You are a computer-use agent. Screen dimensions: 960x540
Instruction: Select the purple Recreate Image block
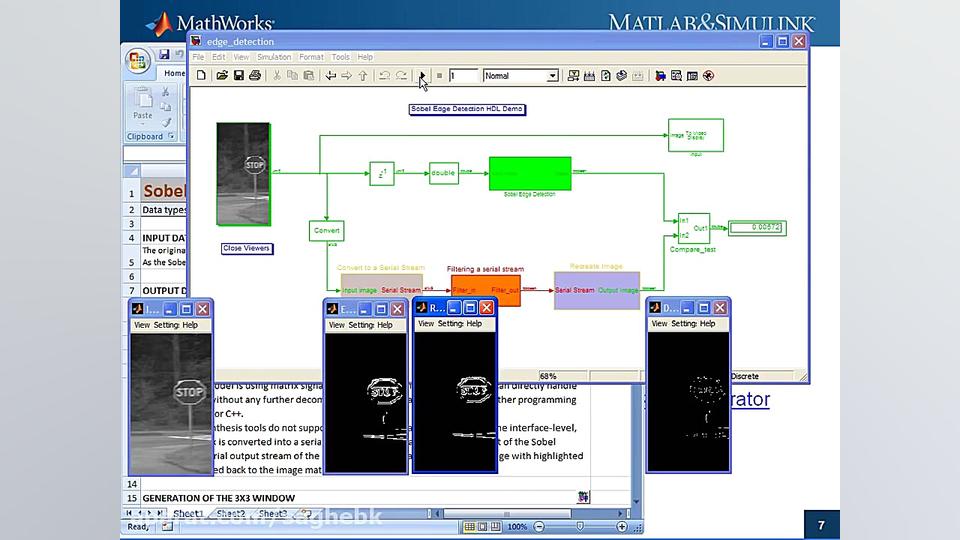(x=597, y=290)
